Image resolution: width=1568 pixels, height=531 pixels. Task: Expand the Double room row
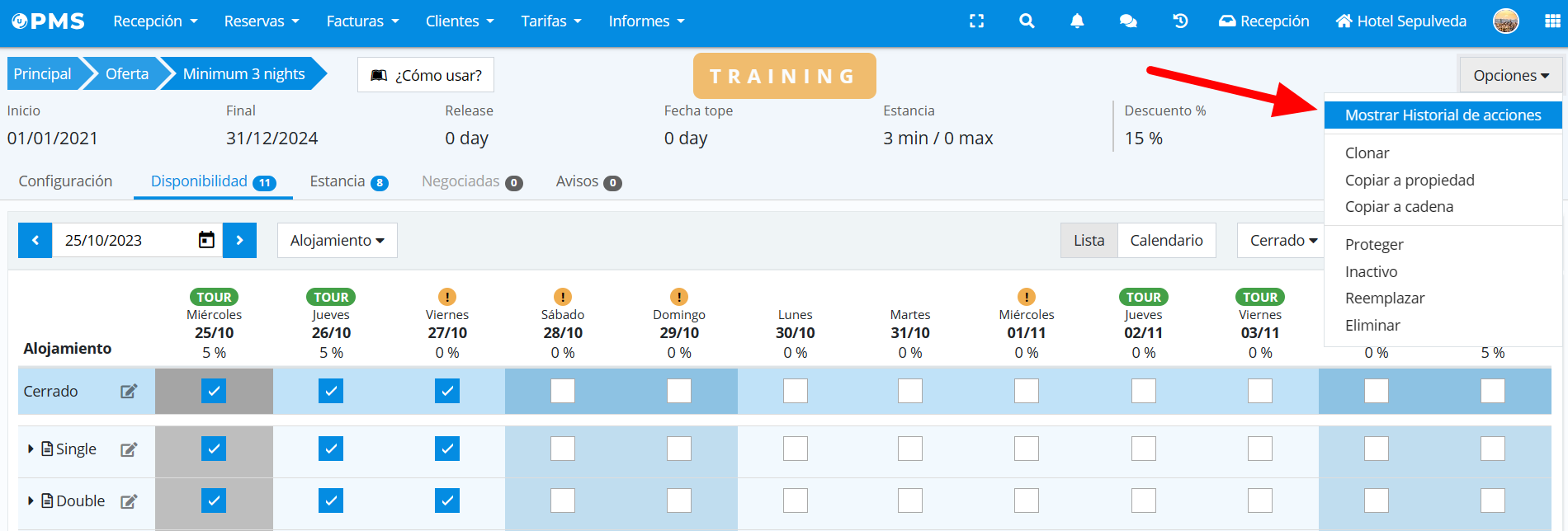31,500
